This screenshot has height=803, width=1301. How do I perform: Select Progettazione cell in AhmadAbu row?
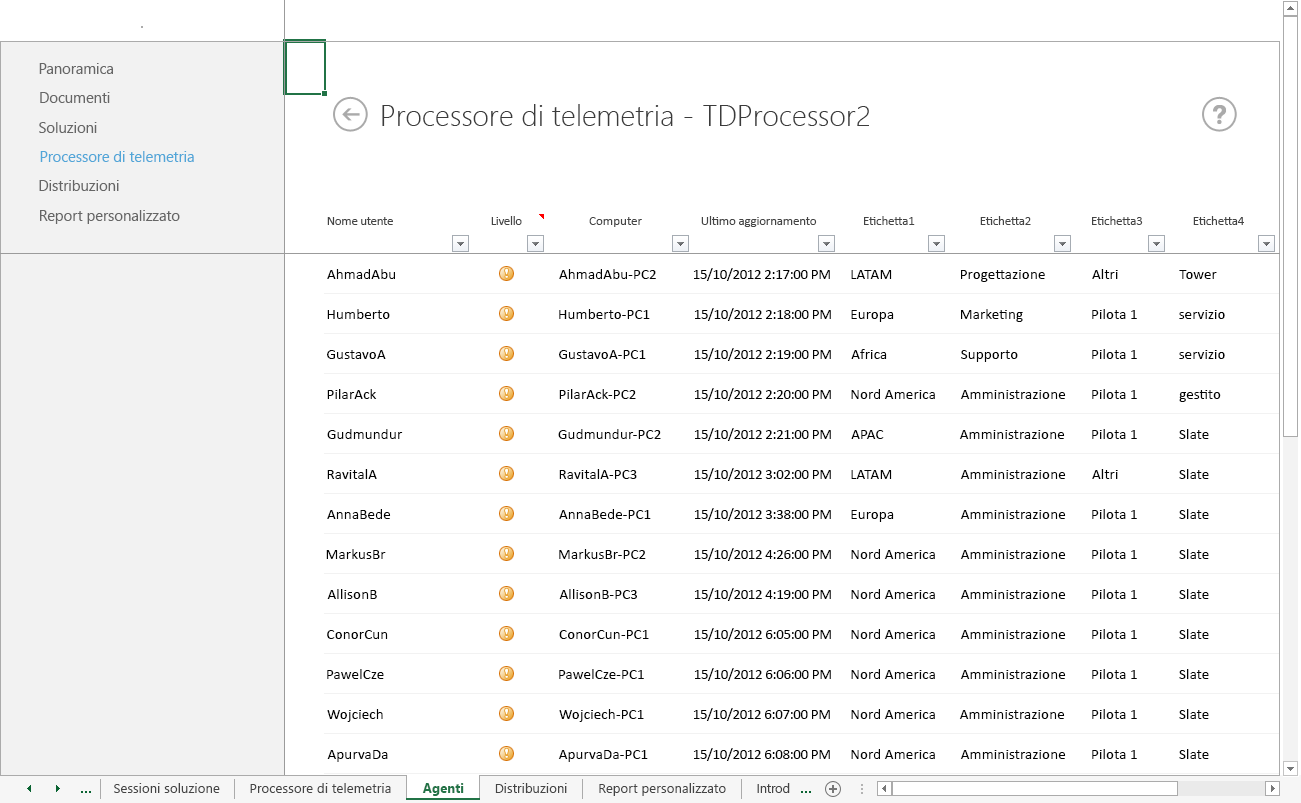click(x=1002, y=274)
